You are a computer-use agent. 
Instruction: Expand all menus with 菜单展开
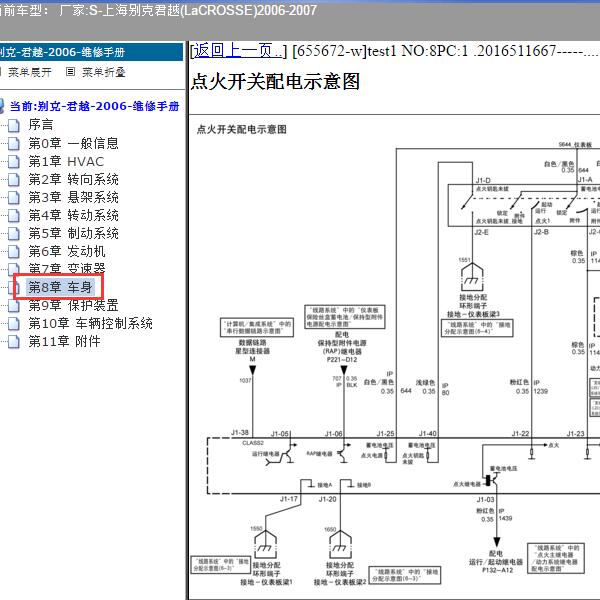(x=29, y=72)
